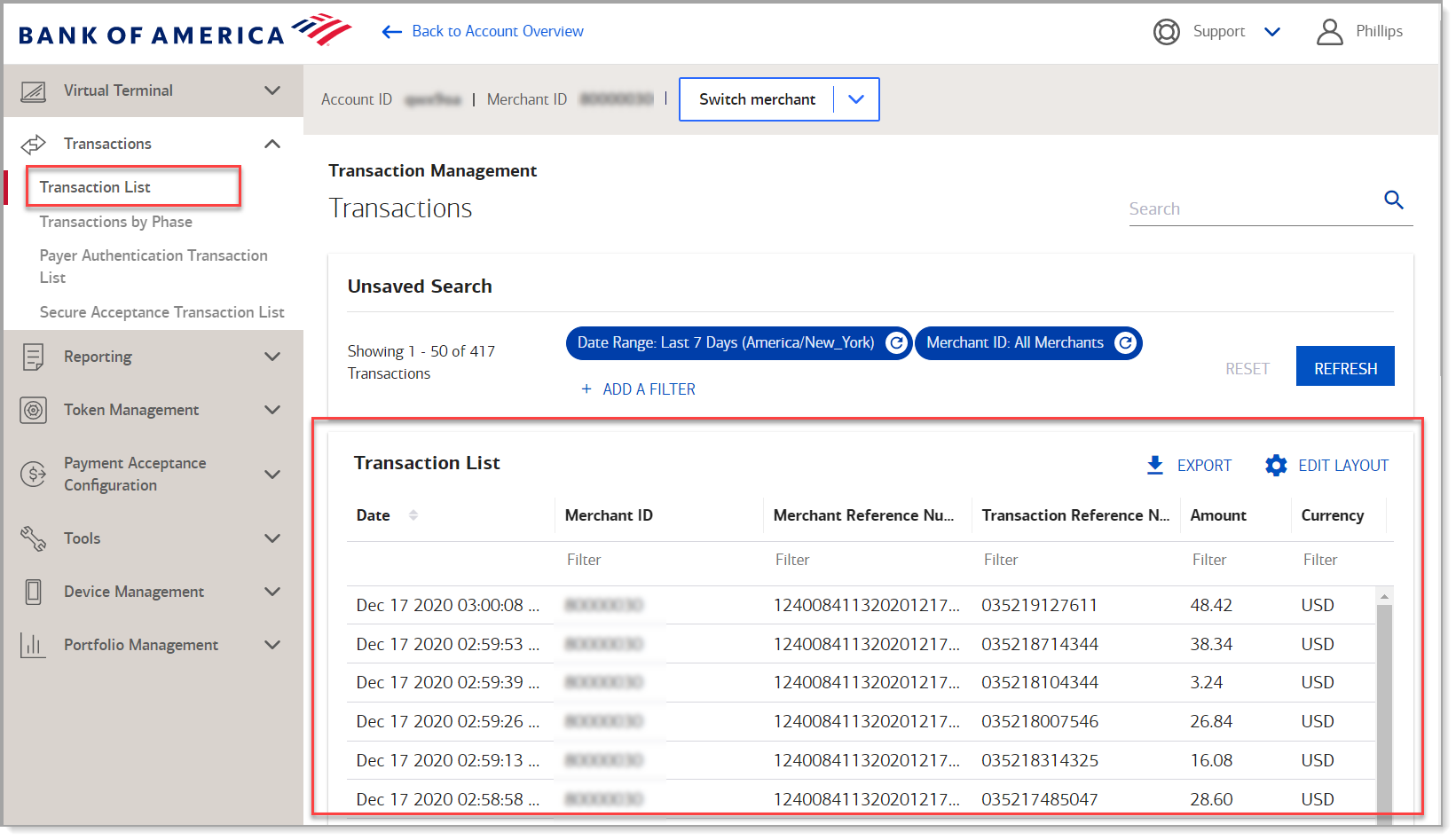This screenshot has height=840, width=1456.
Task: Click ADD A FILTER link
Action: coord(649,389)
